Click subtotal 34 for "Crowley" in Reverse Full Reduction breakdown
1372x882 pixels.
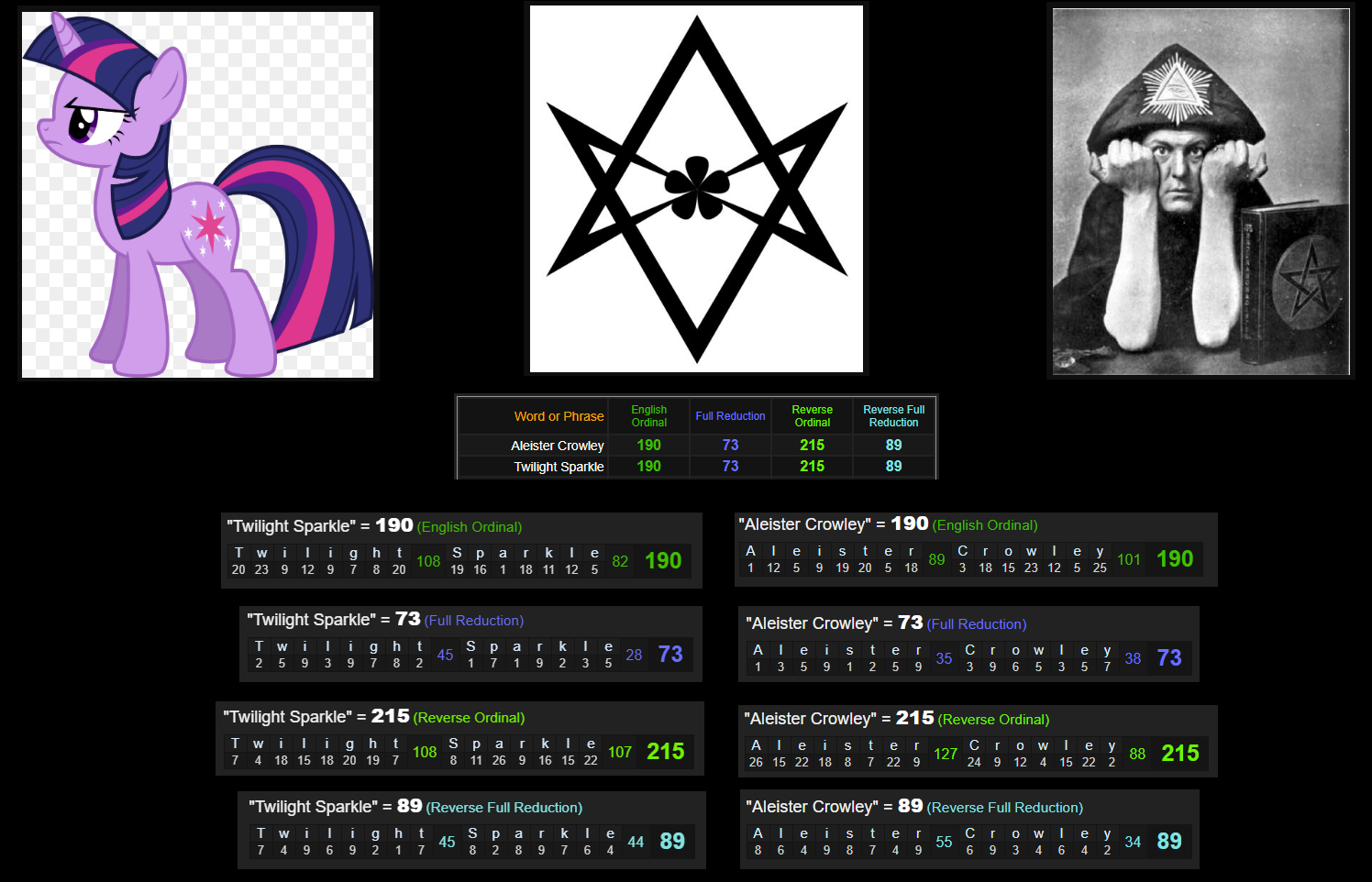point(1133,842)
